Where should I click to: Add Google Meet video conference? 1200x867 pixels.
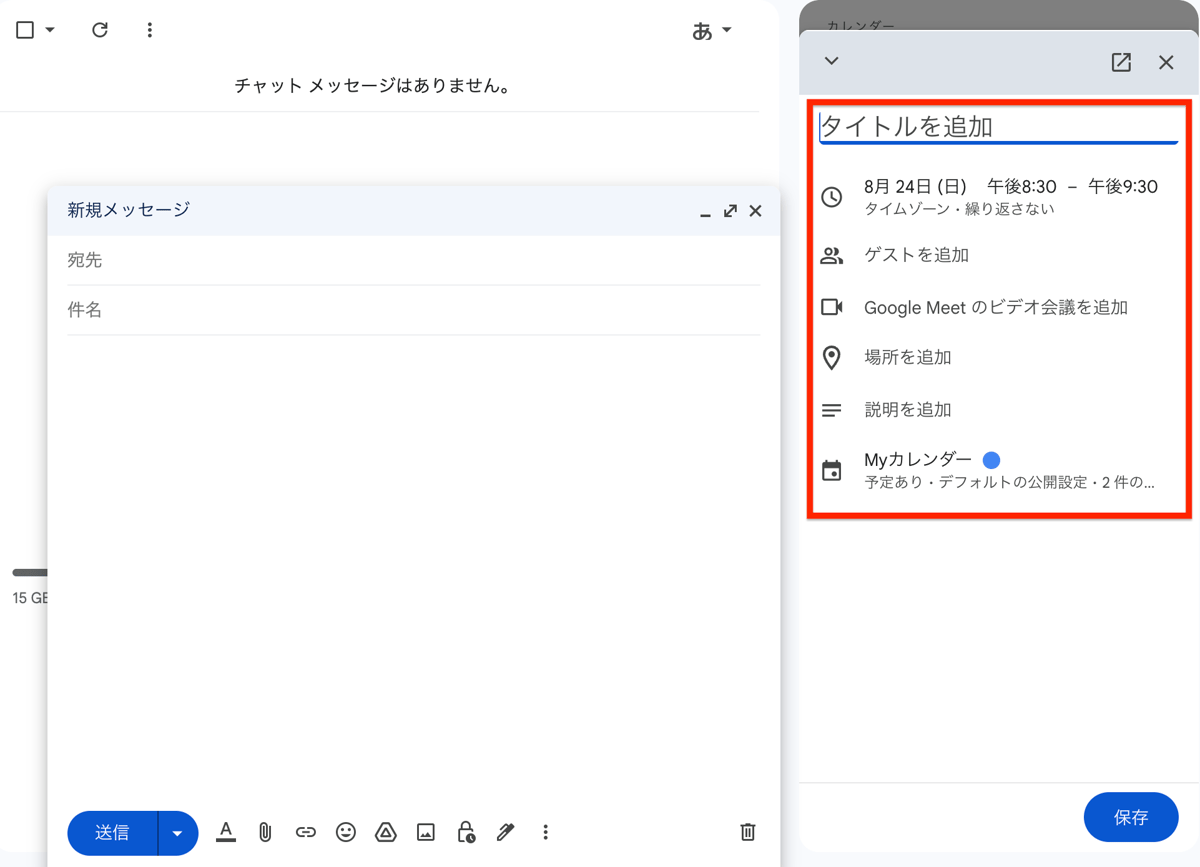(996, 307)
